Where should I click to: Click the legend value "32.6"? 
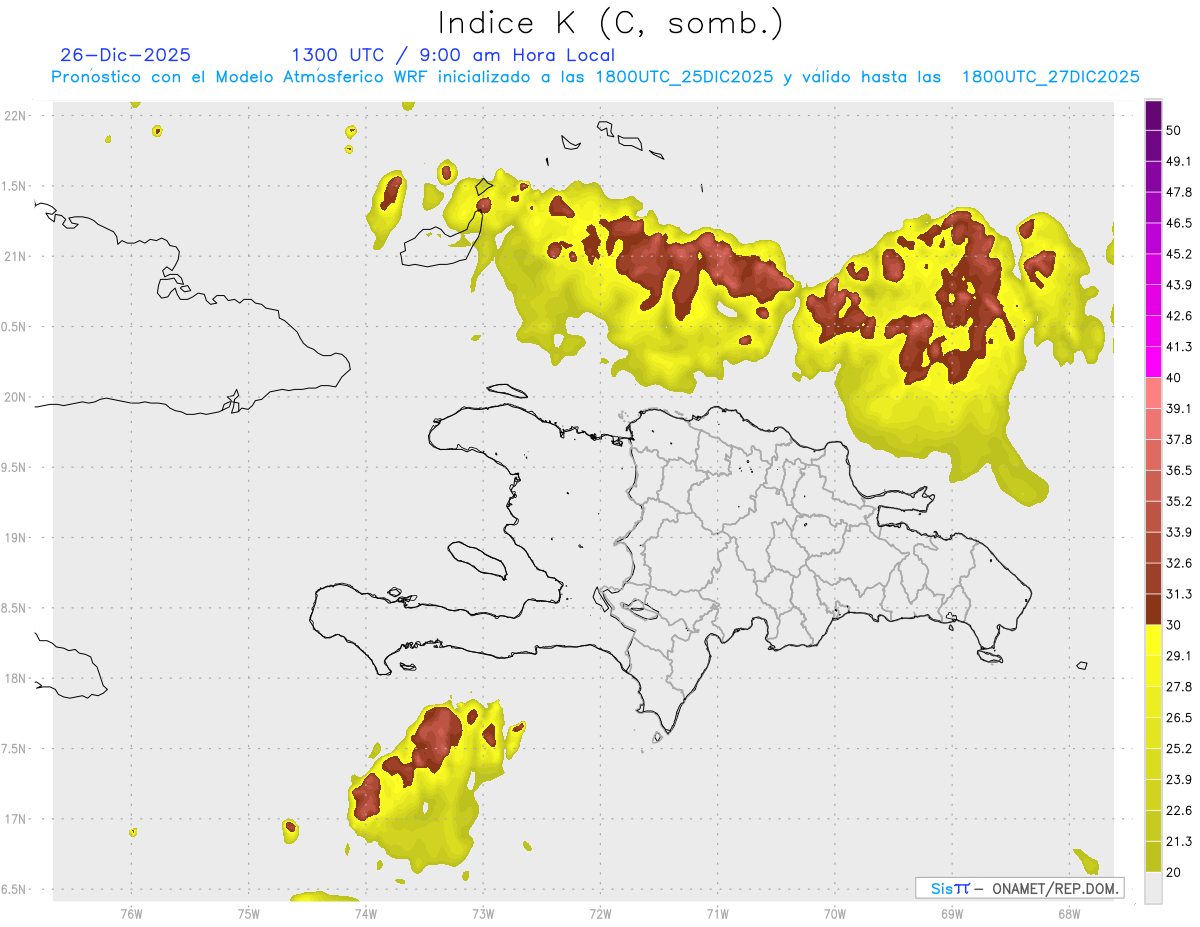(x=1178, y=563)
